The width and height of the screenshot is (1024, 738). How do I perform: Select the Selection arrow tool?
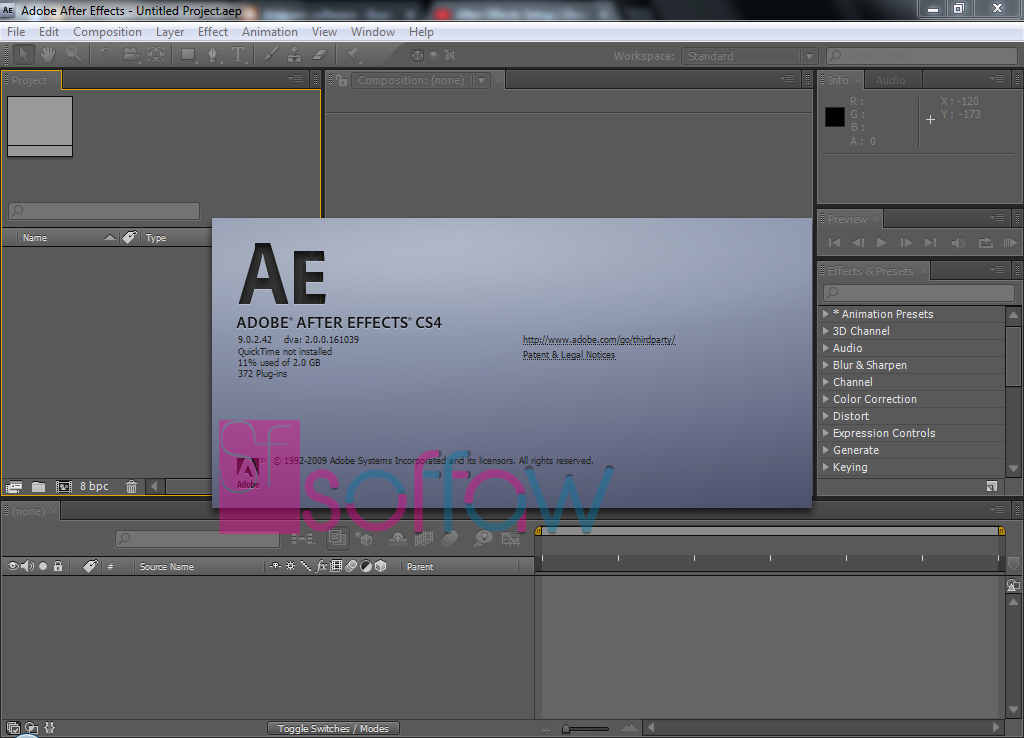[x=24, y=55]
